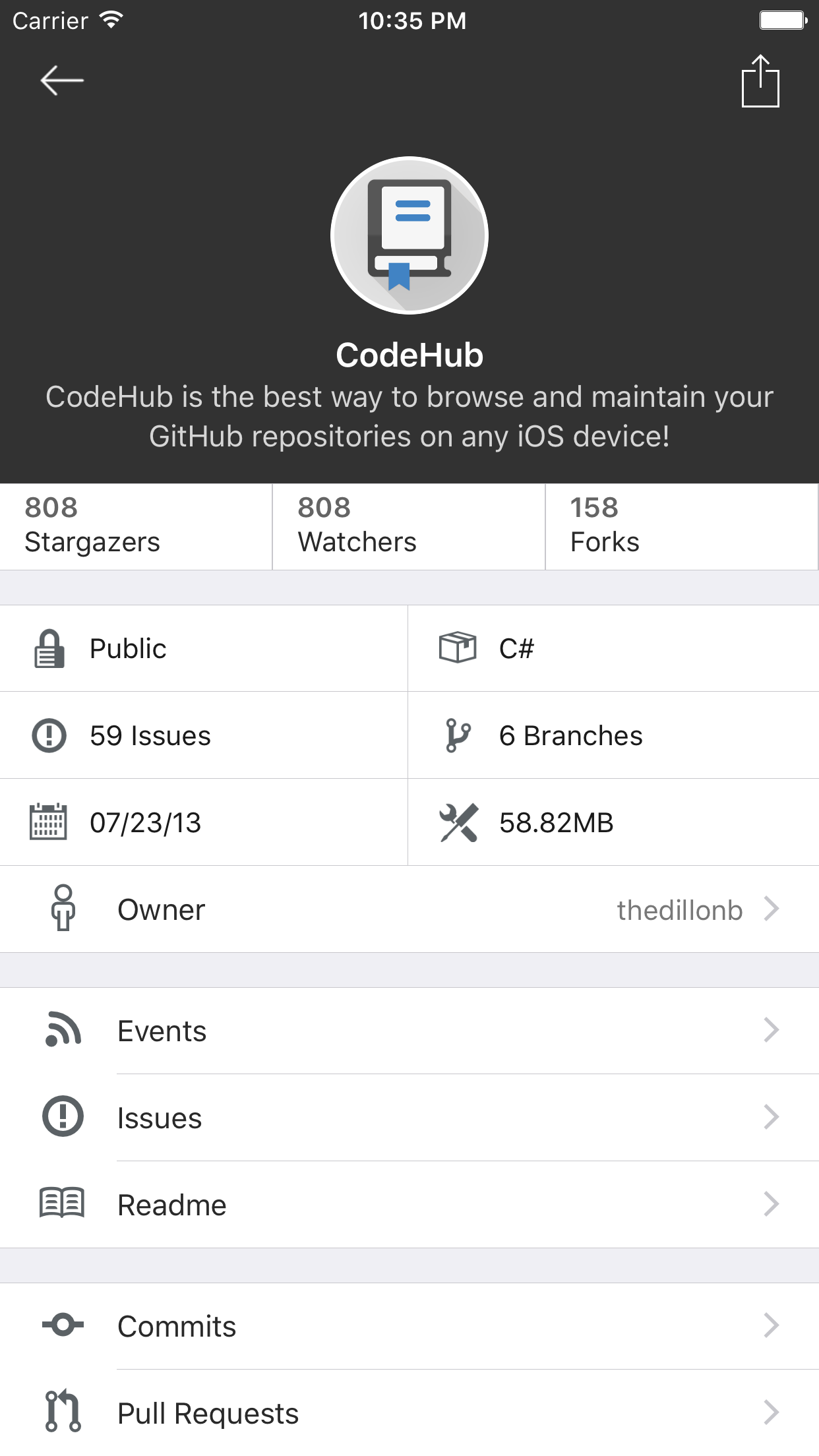Tap the Issues exclamation icon in list
The height and width of the screenshot is (1456, 819).
(x=63, y=1117)
